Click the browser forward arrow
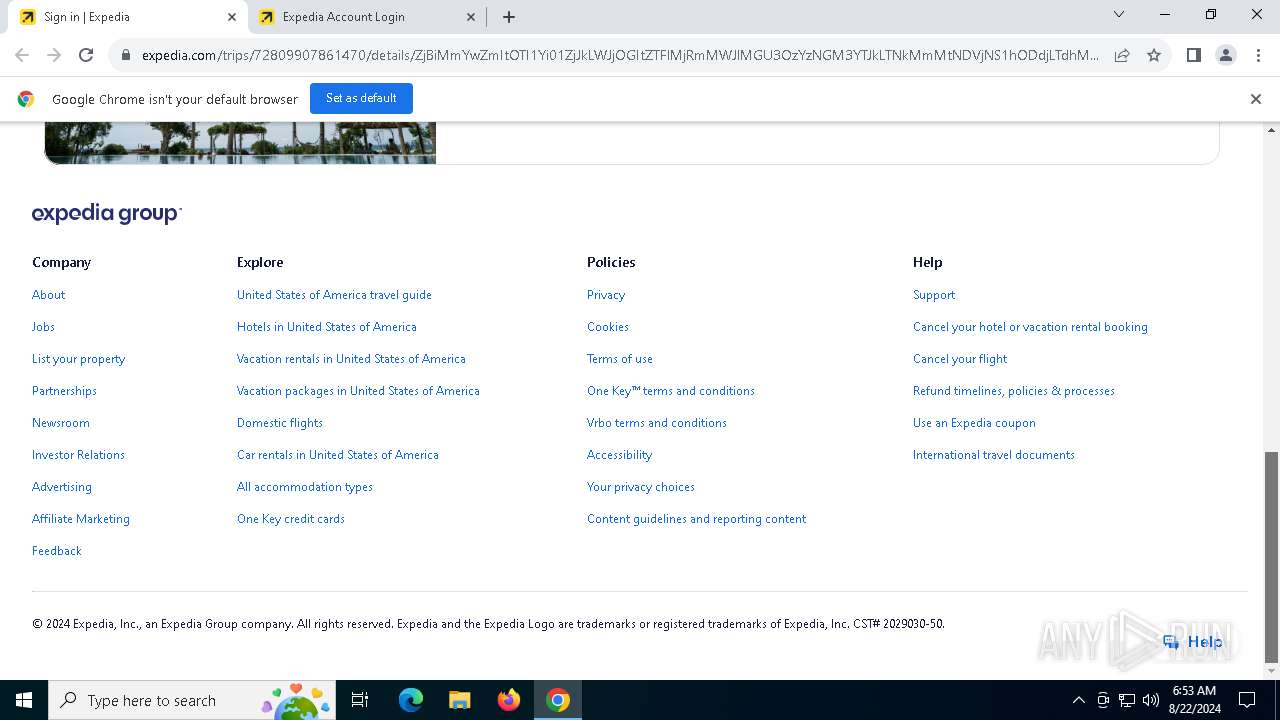Image resolution: width=1280 pixels, height=720 pixels. point(54,55)
